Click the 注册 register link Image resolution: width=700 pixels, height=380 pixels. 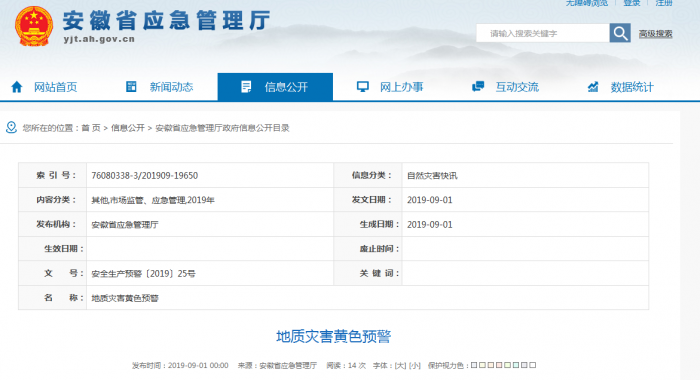pyautogui.click(x=664, y=3)
